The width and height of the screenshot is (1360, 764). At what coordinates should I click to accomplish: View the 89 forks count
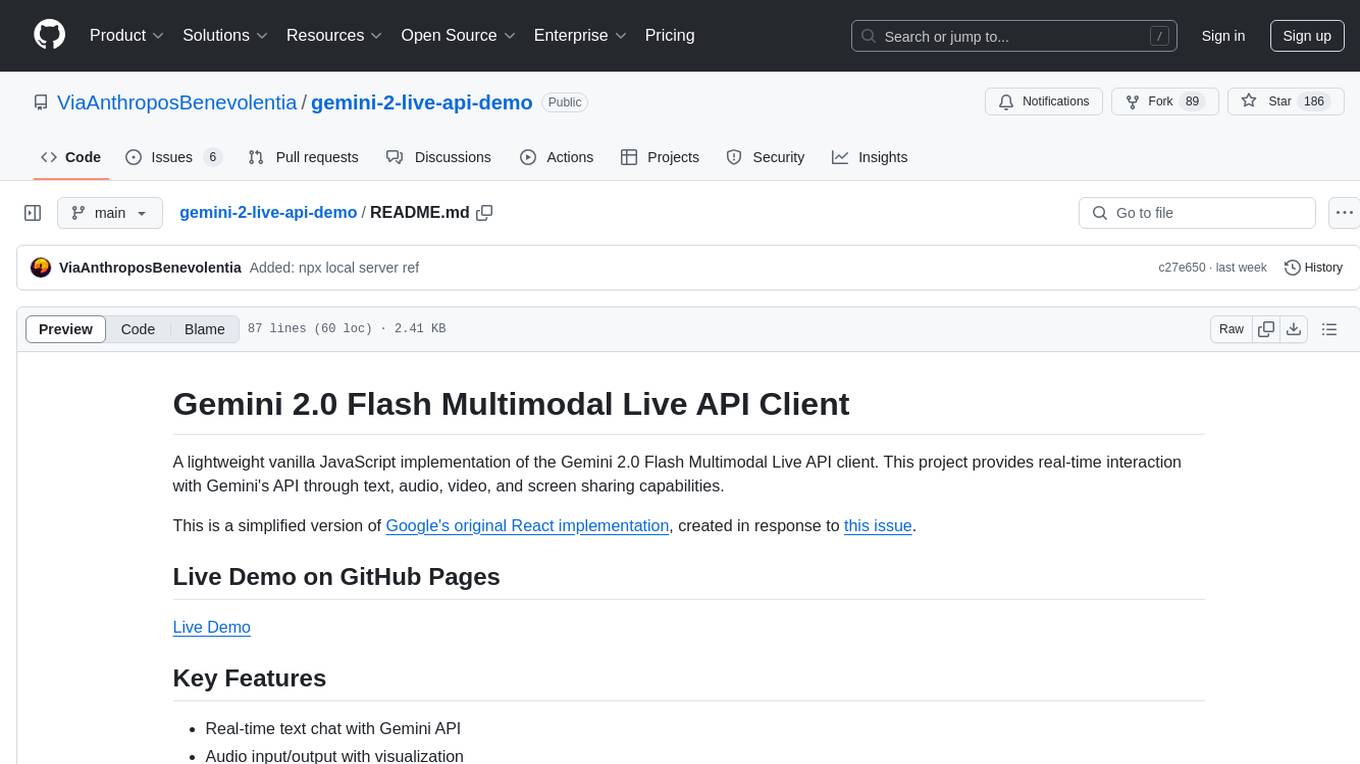1191,101
